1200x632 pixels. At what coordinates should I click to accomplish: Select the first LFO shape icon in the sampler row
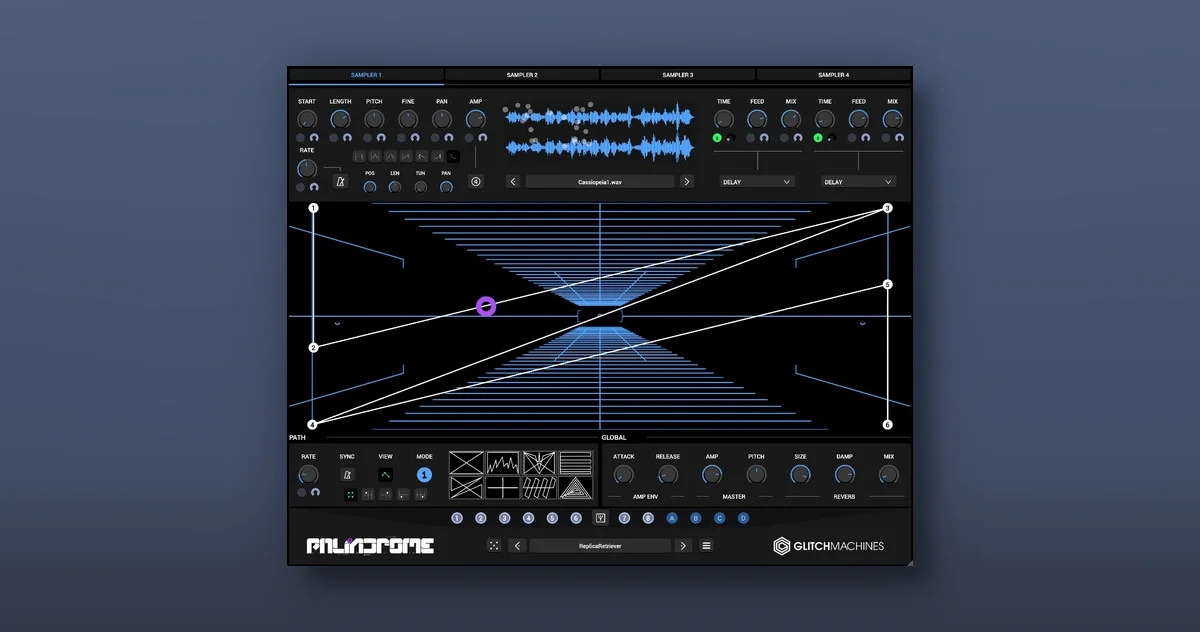[359, 157]
